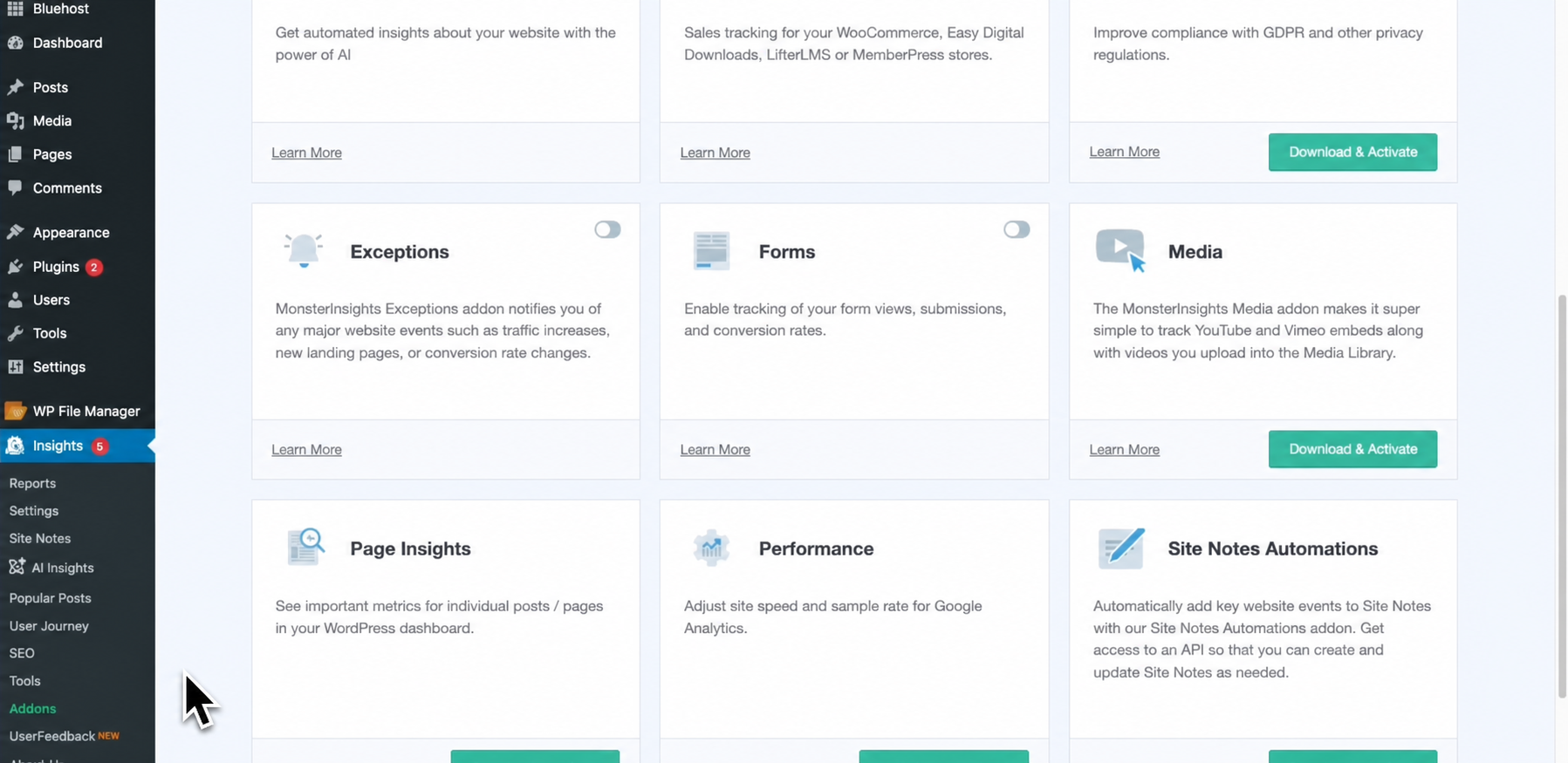Click the Settings sliders icon
The width and height of the screenshot is (1568, 763).
15,367
